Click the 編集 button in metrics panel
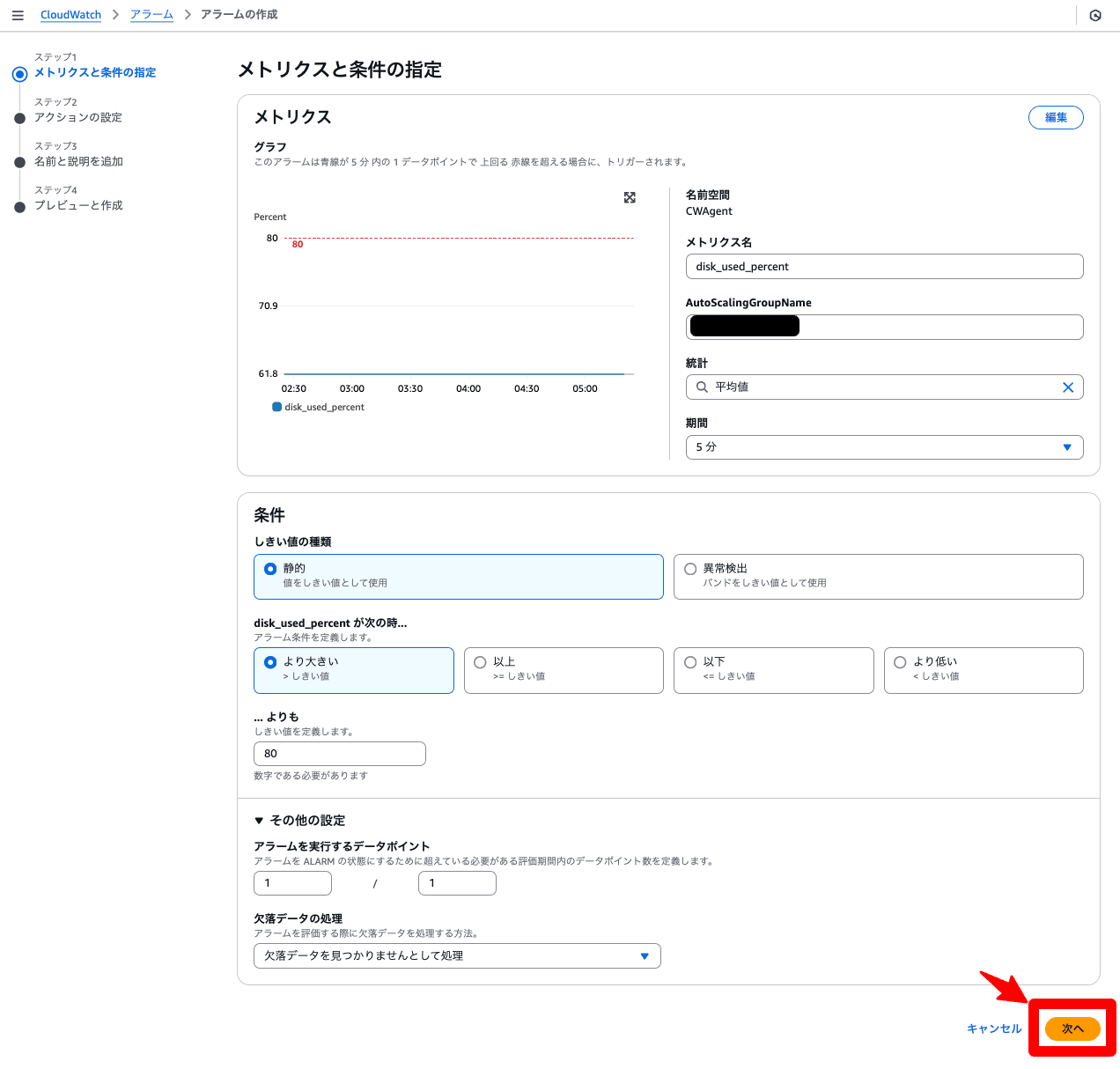 (x=1055, y=118)
